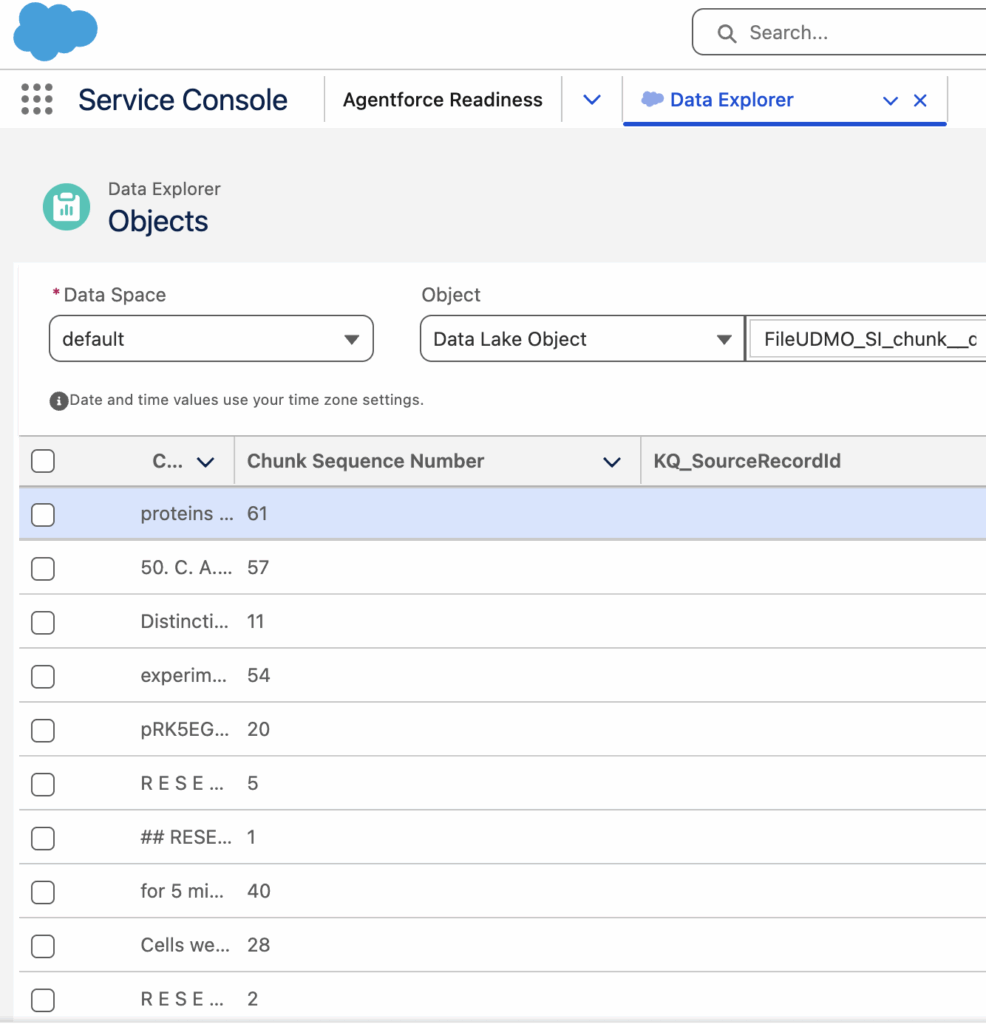Open the Data Space dropdown
The height and width of the screenshot is (1024, 986).
(211, 339)
